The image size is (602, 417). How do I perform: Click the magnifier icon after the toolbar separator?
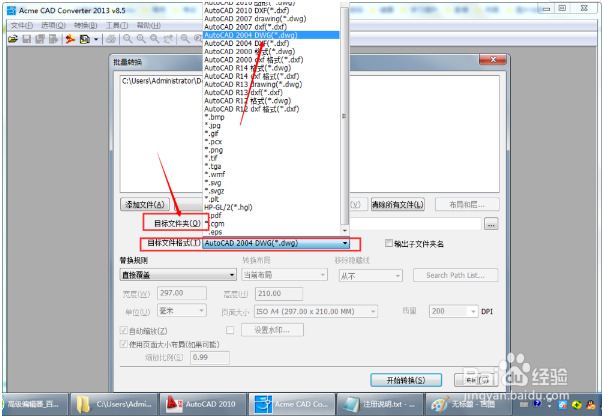pos(185,39)
